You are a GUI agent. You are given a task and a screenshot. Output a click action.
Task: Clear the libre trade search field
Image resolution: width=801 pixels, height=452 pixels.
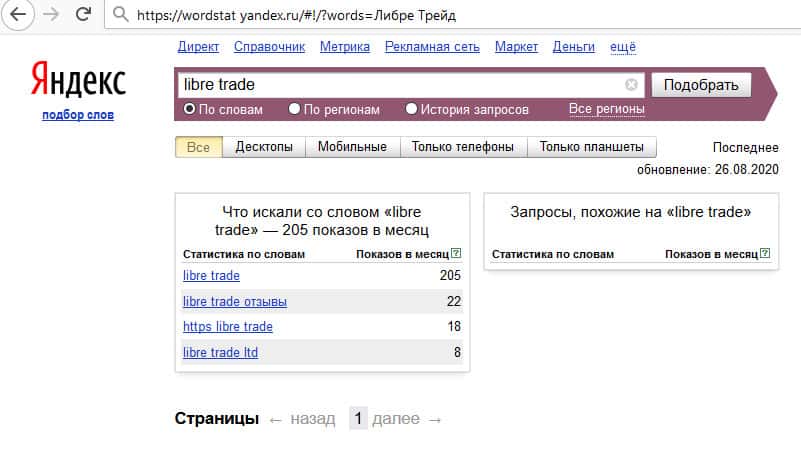(631, 85)
